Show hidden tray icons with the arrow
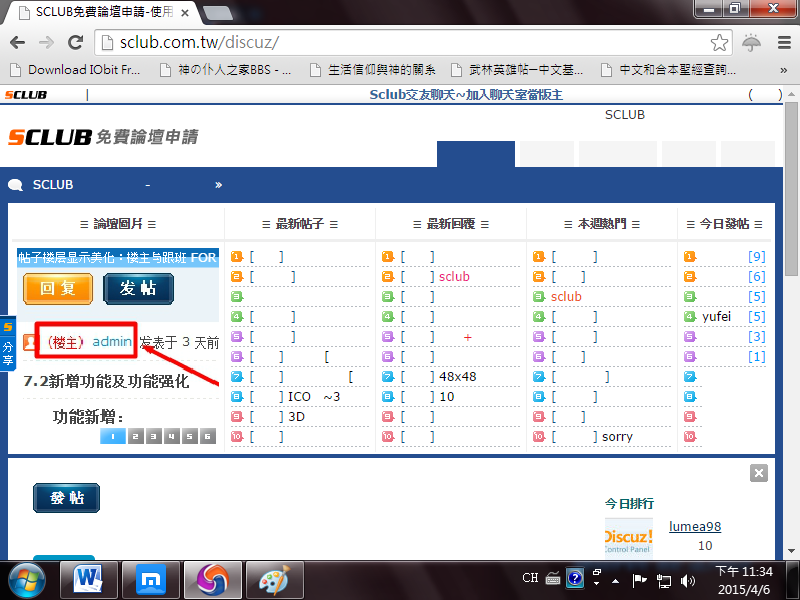 (x=616, y=581)
